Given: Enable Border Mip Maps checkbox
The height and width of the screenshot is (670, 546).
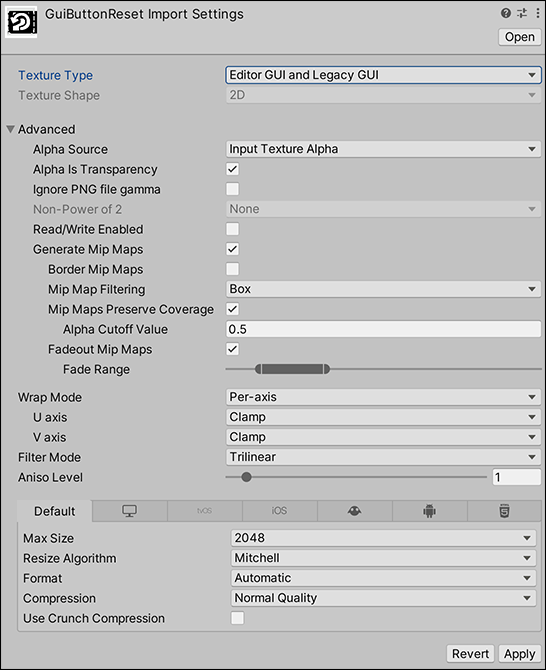Looking at the screenshot, I should coord(233,269).
